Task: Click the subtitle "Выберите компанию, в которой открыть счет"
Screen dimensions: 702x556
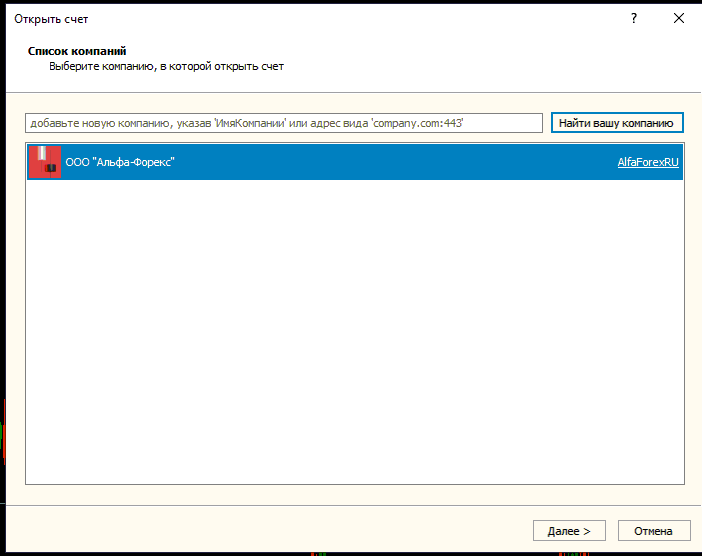Action: click(x=166, y=66)
